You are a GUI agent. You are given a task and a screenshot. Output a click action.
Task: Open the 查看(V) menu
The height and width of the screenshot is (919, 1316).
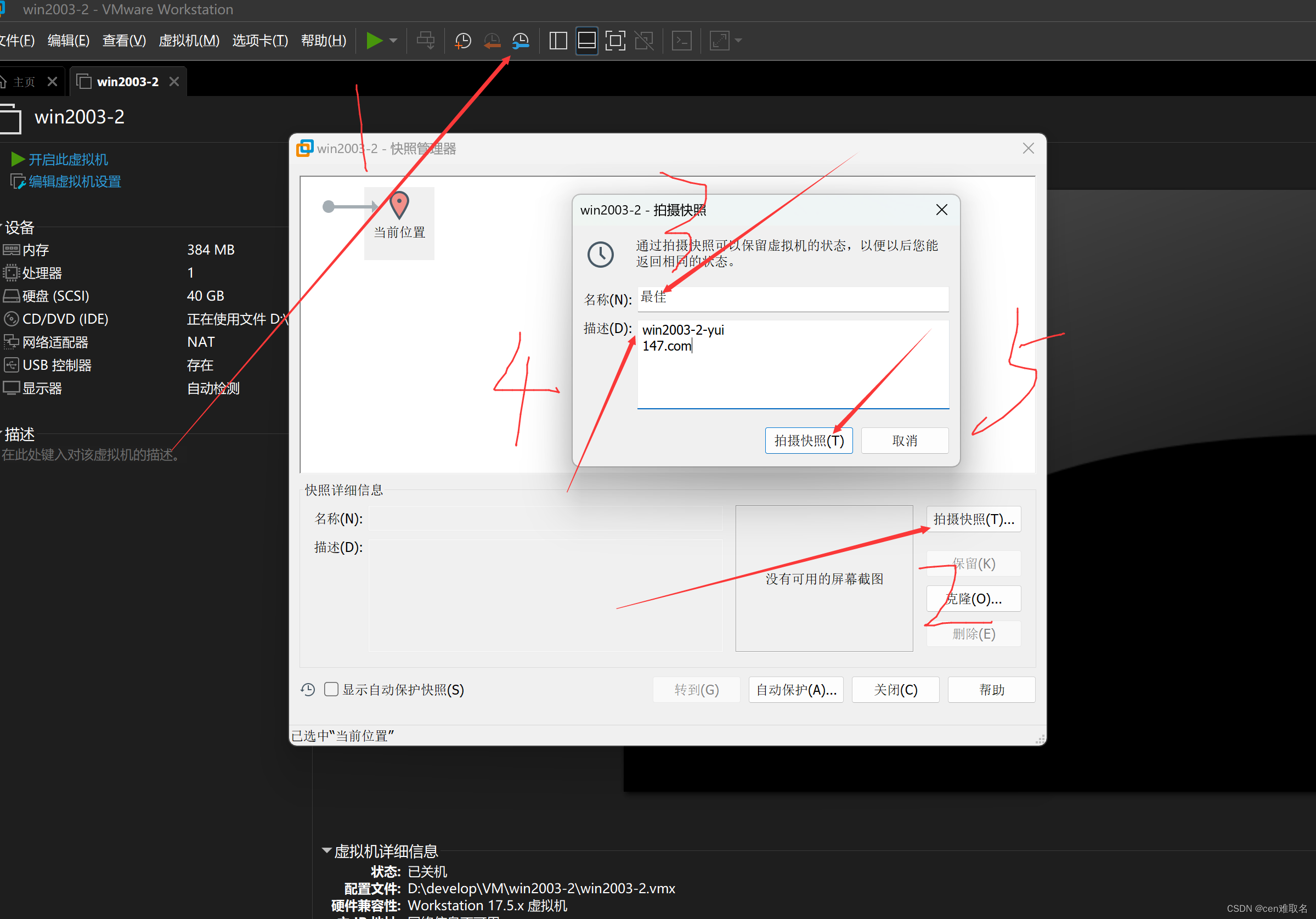pyautogui.click(x=124, y=41)
